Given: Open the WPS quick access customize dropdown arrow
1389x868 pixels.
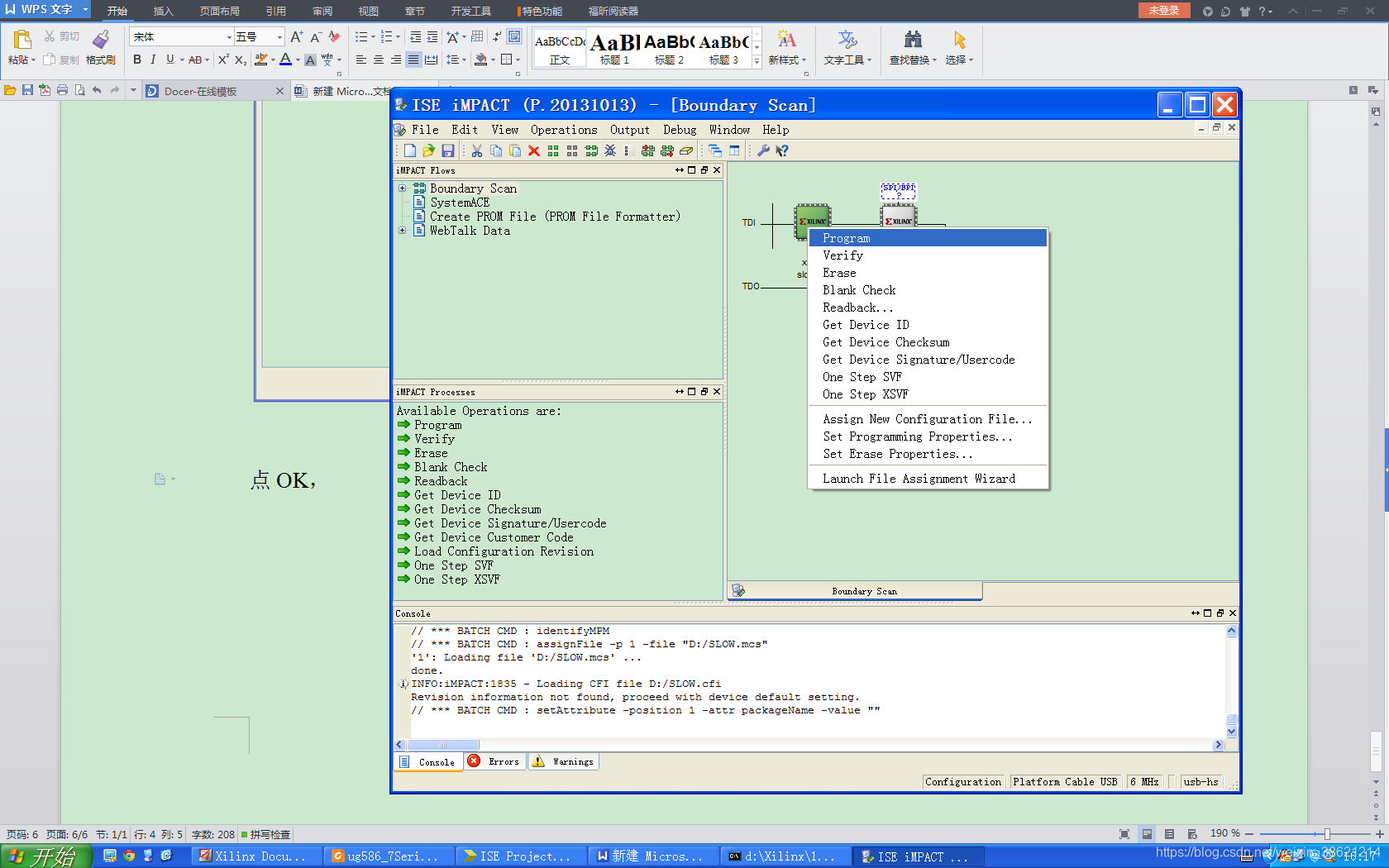Looking at the screenshot, I should coord(133,90).
